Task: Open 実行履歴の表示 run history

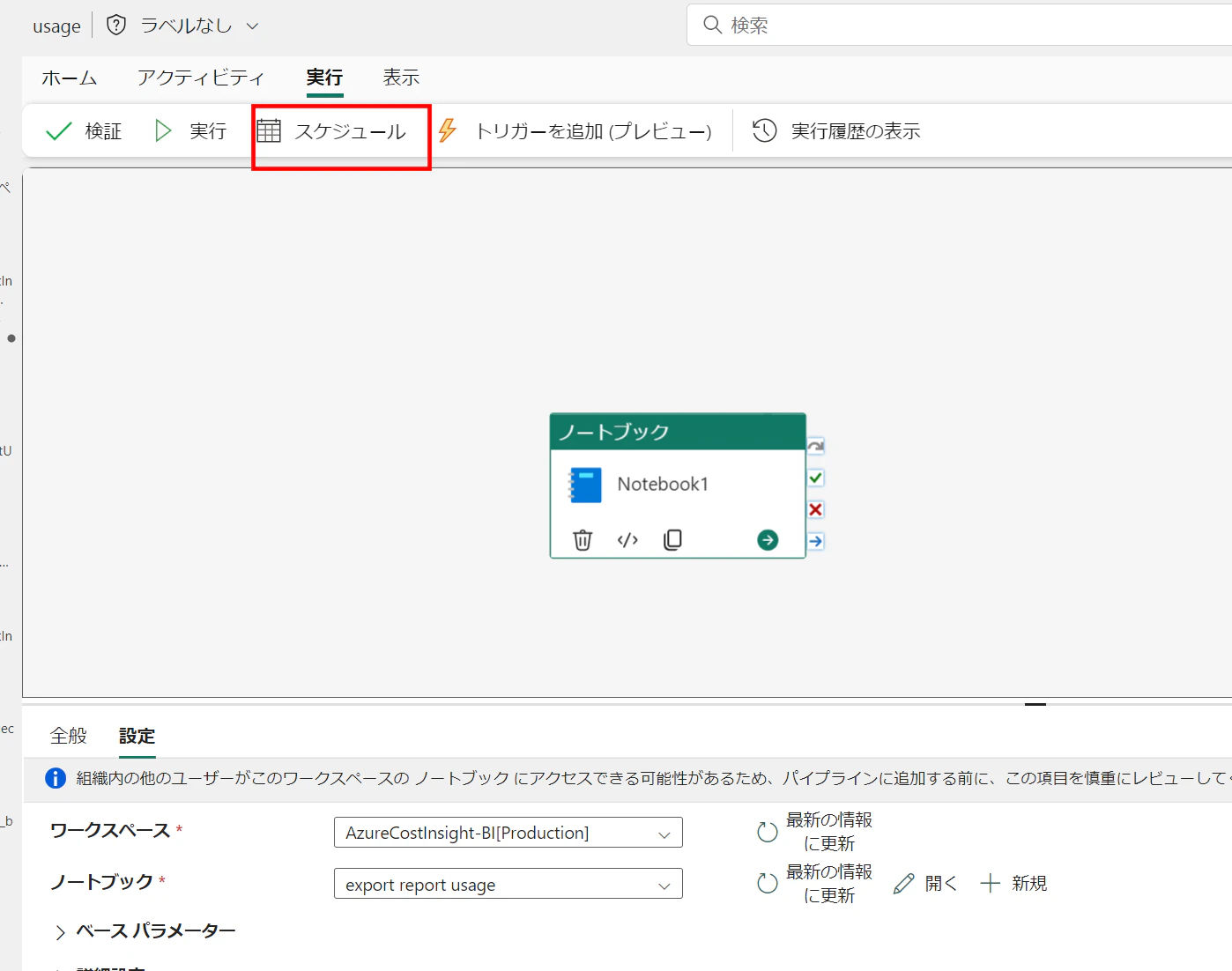Action: pos(836,131)
